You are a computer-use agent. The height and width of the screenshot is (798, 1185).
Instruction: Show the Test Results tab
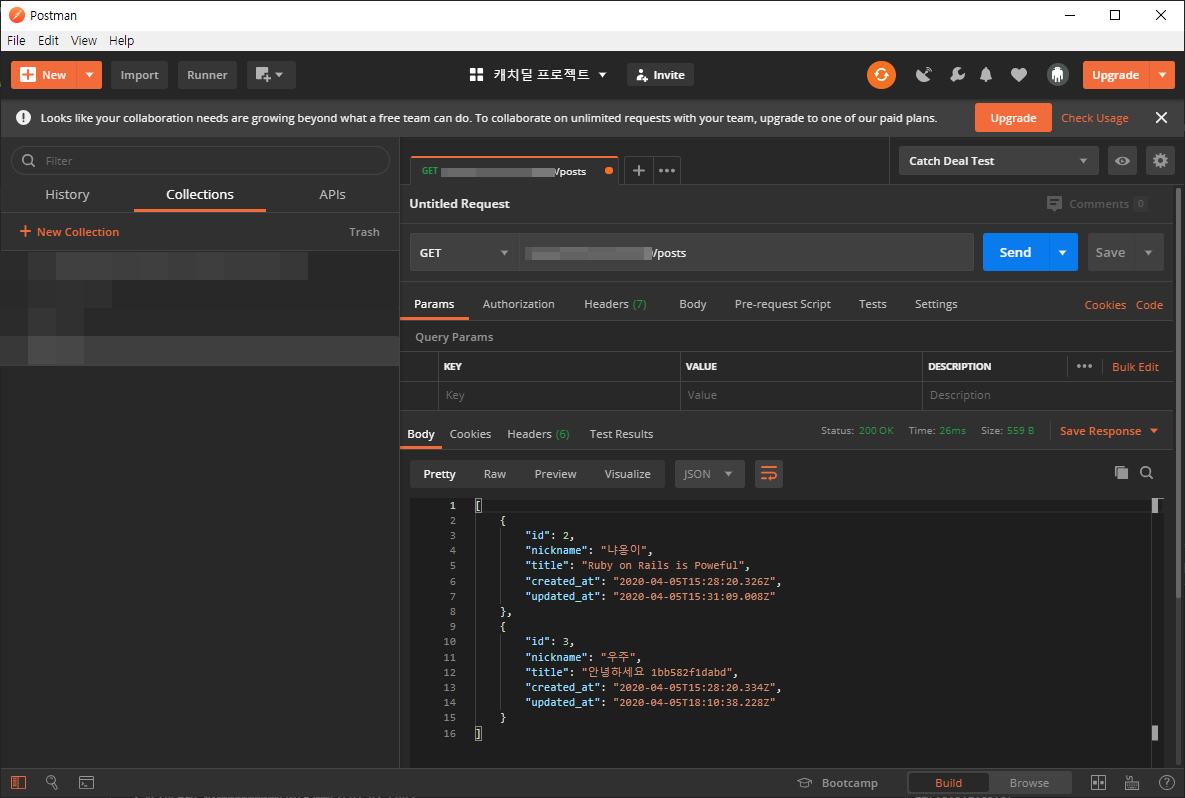(x=621, y=434)
